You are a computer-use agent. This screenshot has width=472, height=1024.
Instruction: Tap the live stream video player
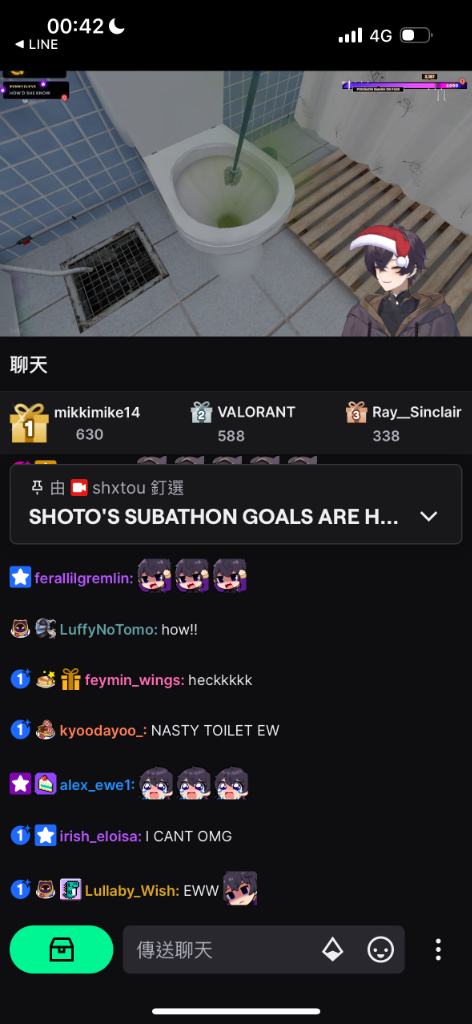coord(236,203)
